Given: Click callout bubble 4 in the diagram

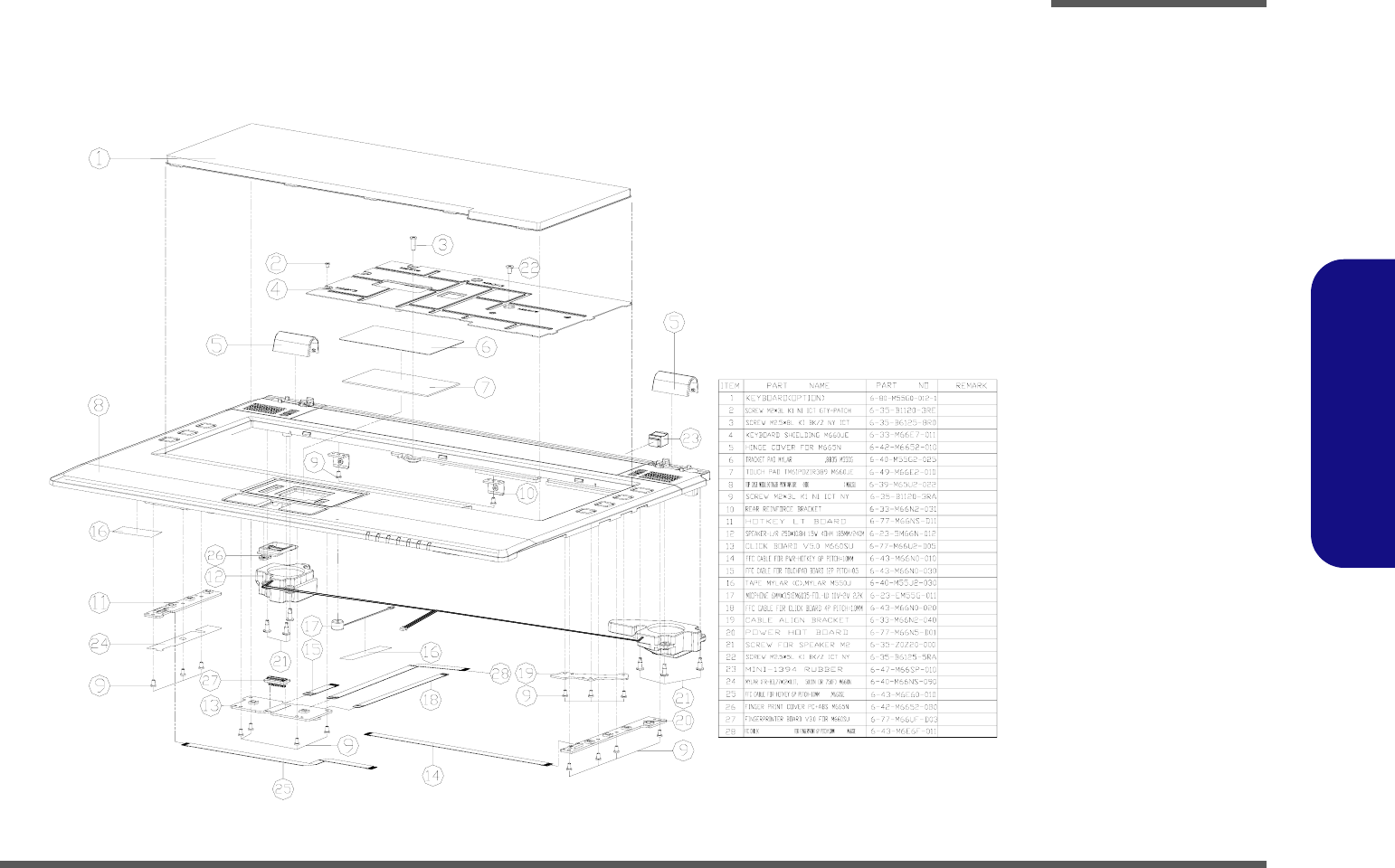Looking at the screenshot, I should [278, 290].
